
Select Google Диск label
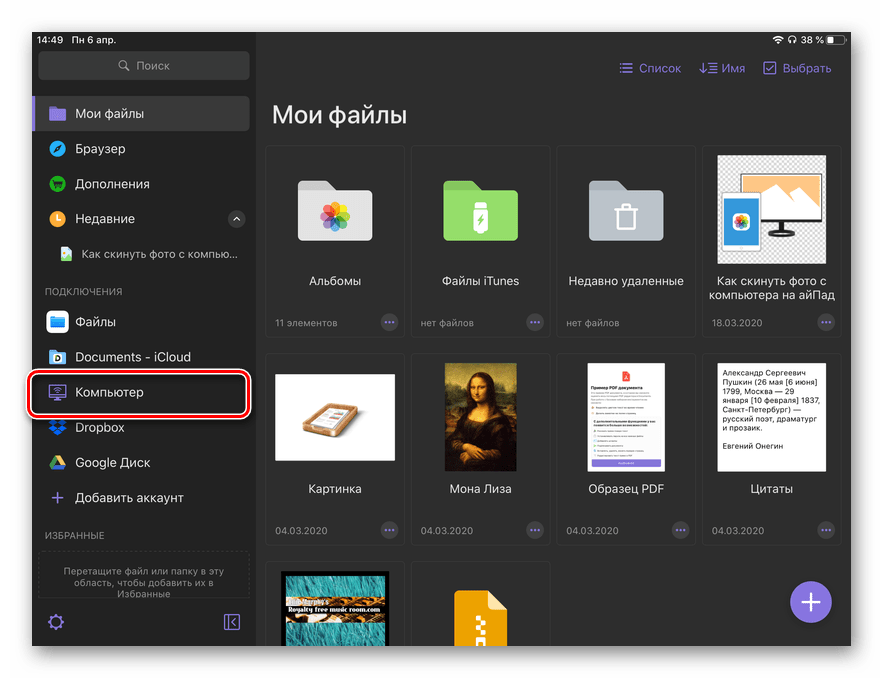click(x=113, y=463)
